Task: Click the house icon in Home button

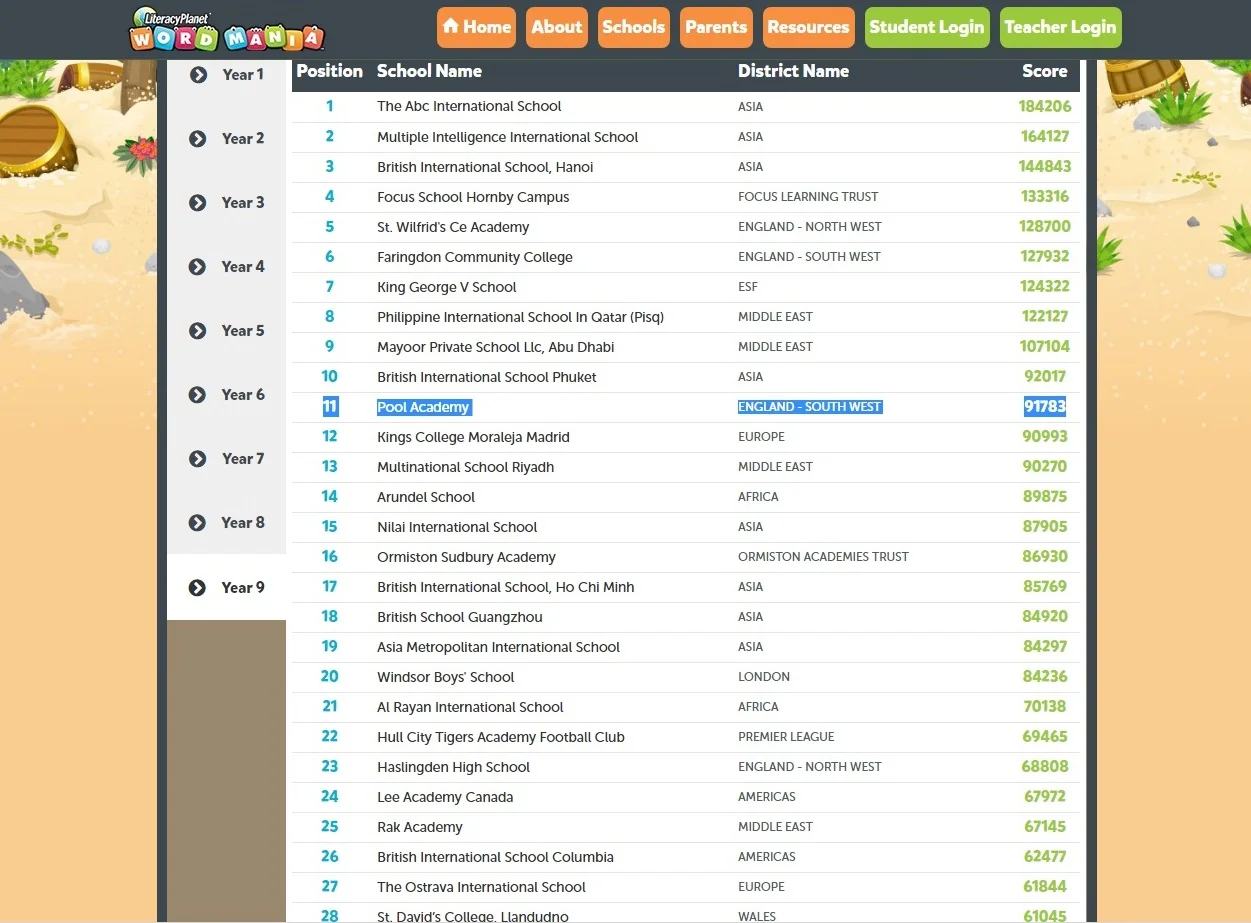Action: (x=451, y=26)
